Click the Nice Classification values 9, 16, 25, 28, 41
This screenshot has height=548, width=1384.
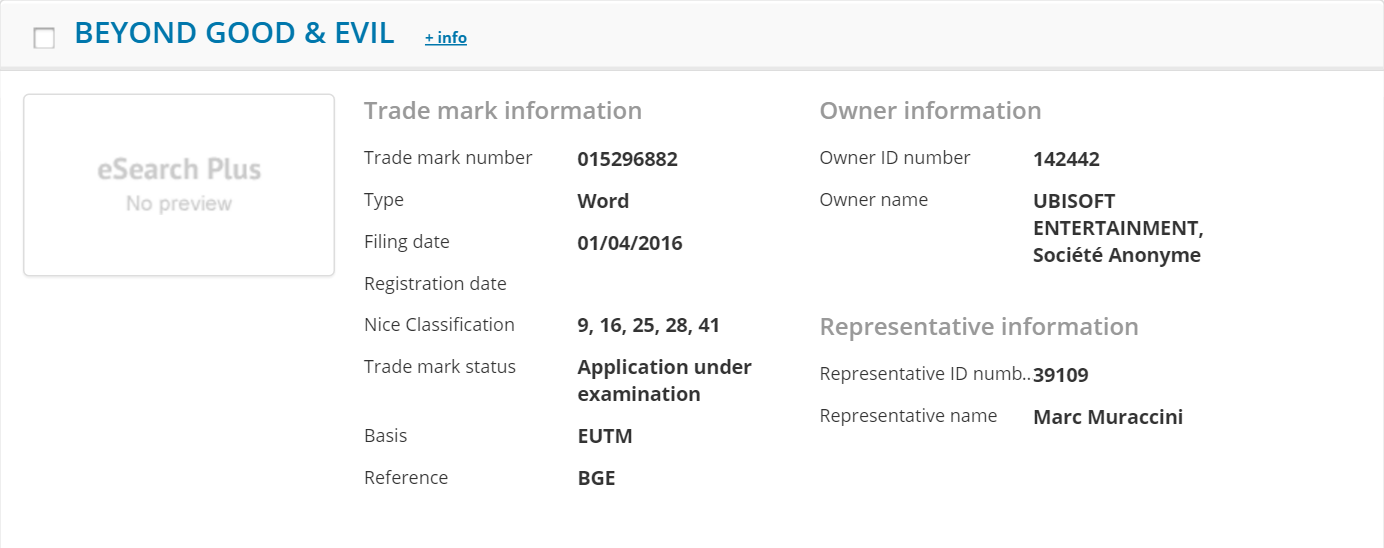pyautogui.click(x=648, y=325)
